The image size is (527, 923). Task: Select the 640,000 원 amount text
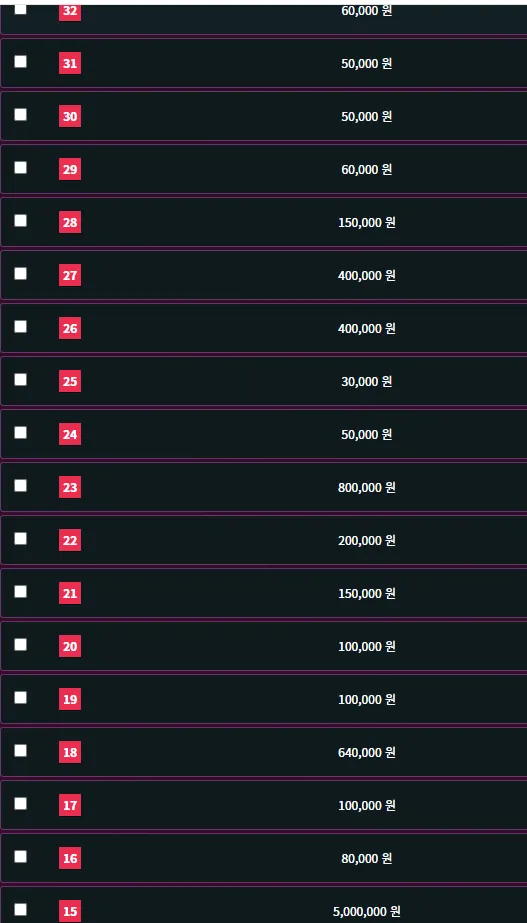[x=367, y=752]
